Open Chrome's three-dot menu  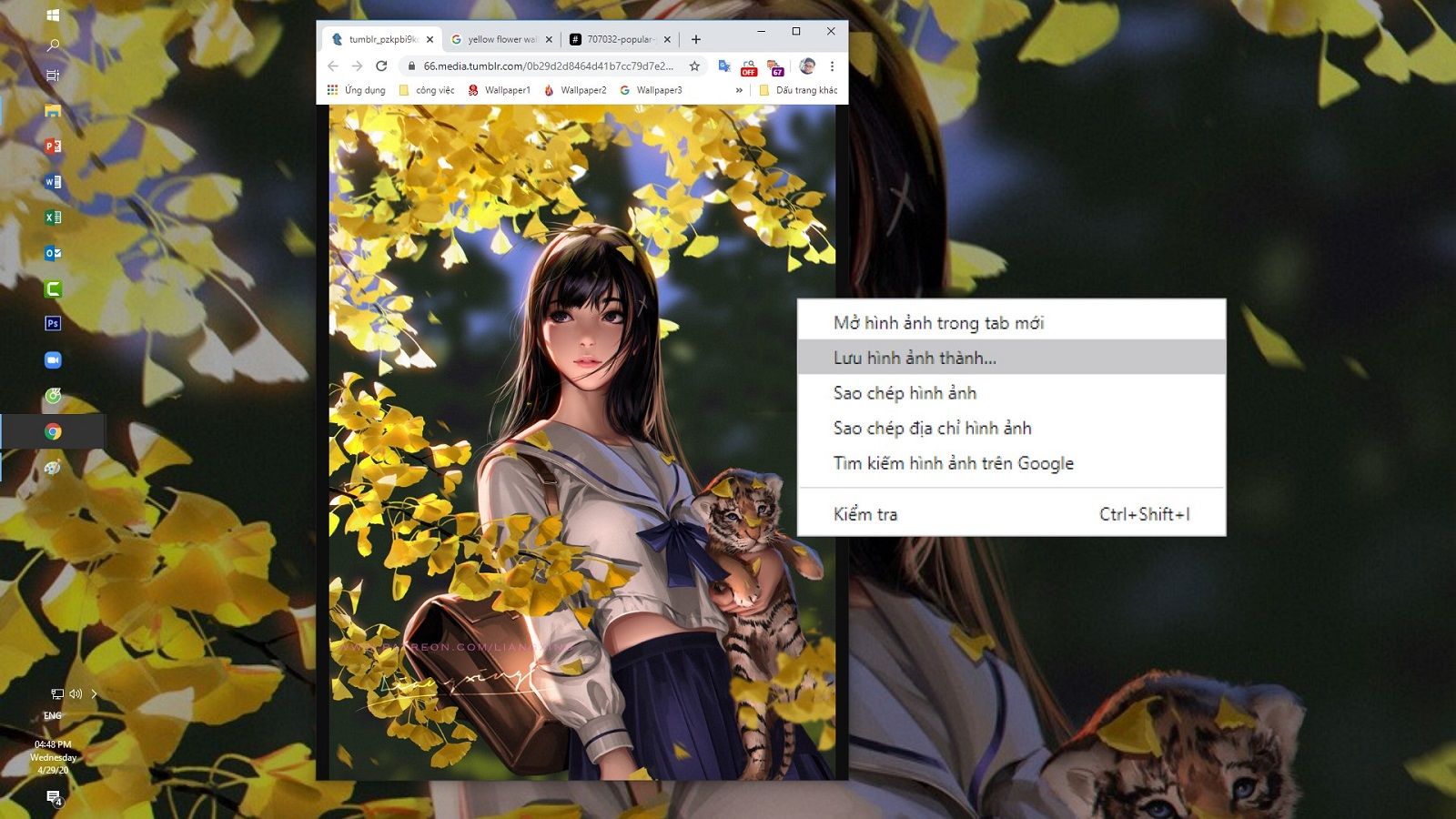coord(833,66)
